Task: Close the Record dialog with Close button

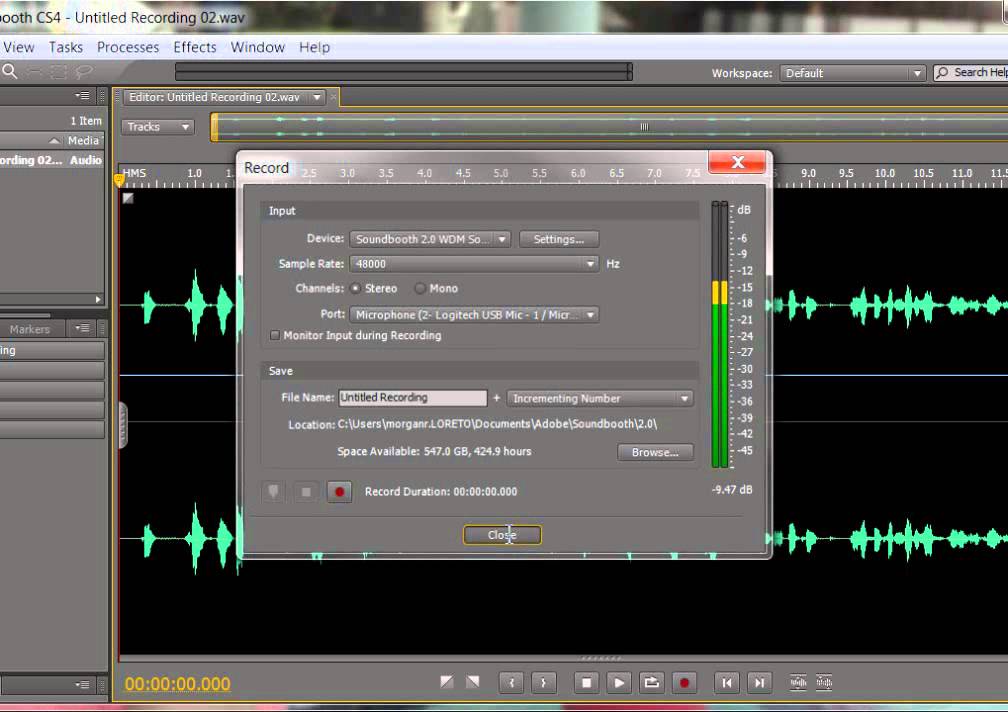Action: 502,534
